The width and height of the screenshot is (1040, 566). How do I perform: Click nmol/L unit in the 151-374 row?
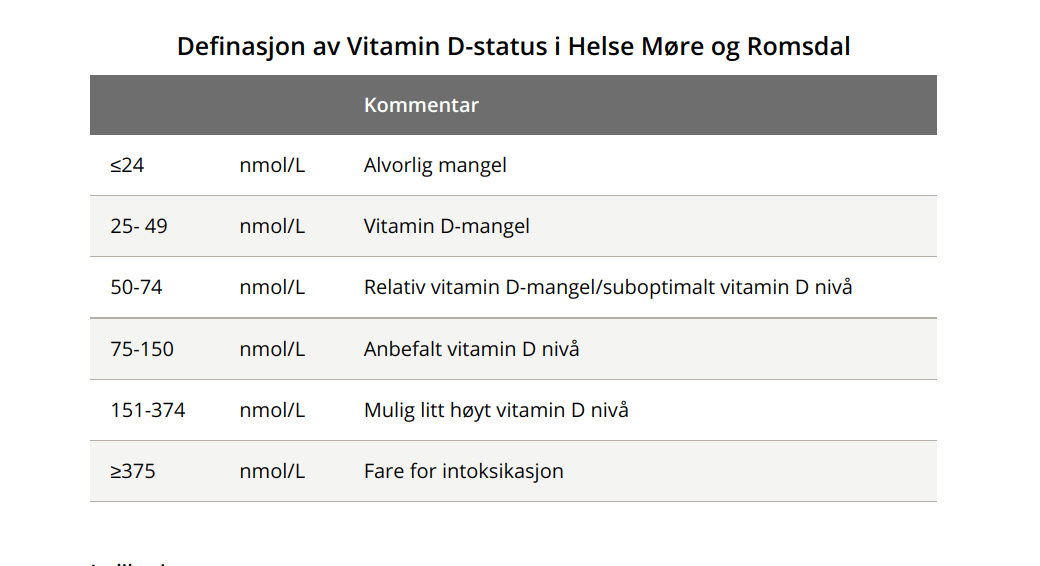(x=272, y=410)
